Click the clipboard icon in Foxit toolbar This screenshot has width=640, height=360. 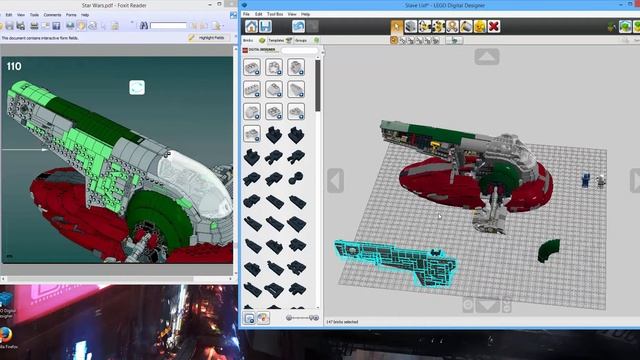point(115,26)
